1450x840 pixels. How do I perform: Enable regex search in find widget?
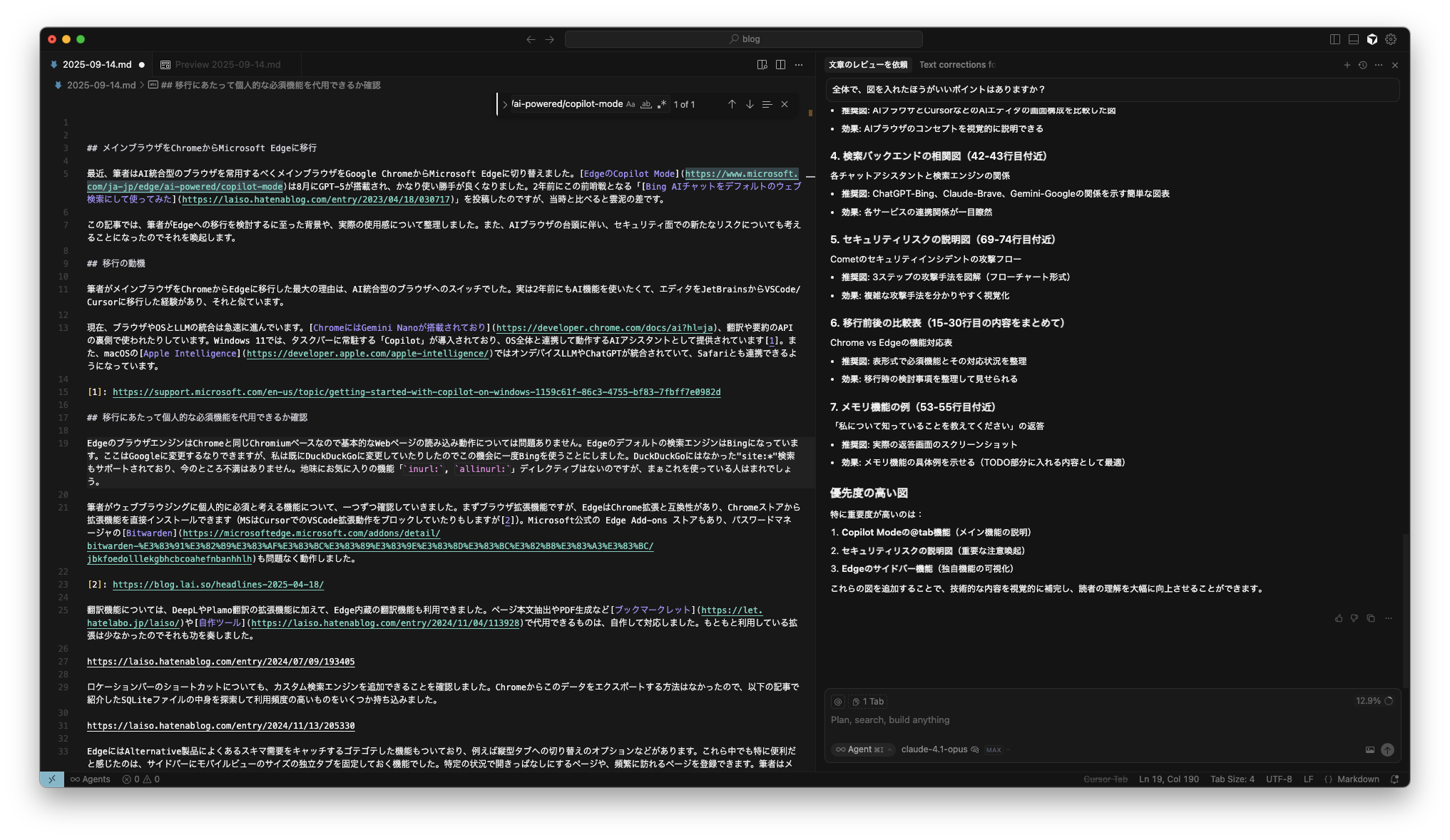pyautogui.click(x=662, y=104)
